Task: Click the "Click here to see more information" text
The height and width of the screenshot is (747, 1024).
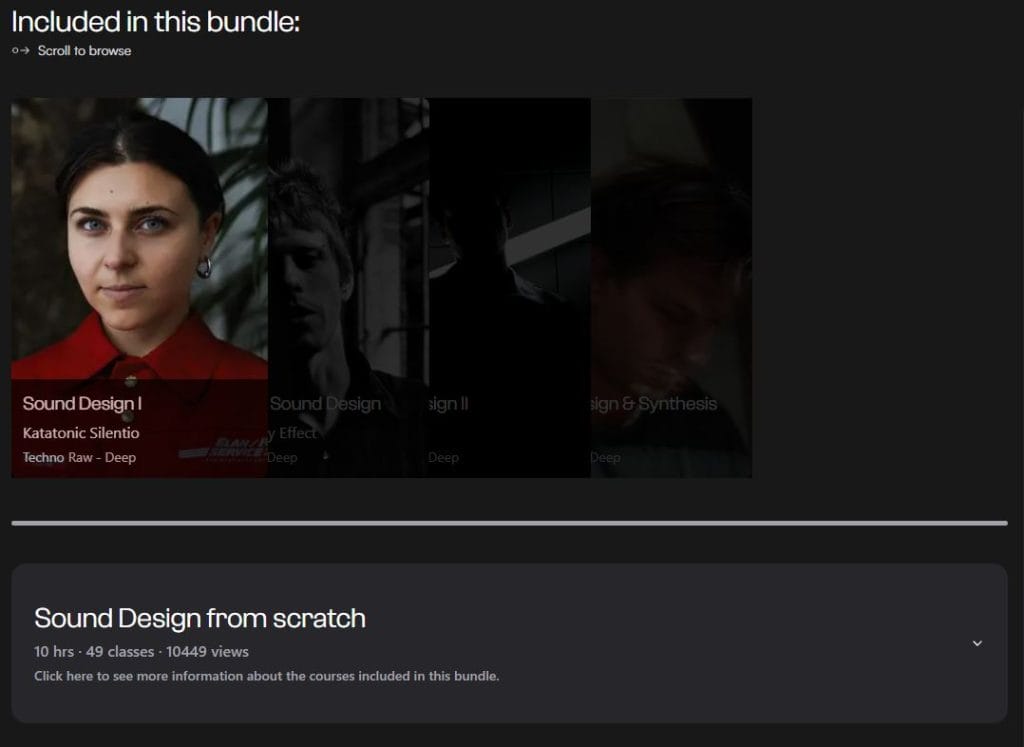Action: (x=266, y=676)
